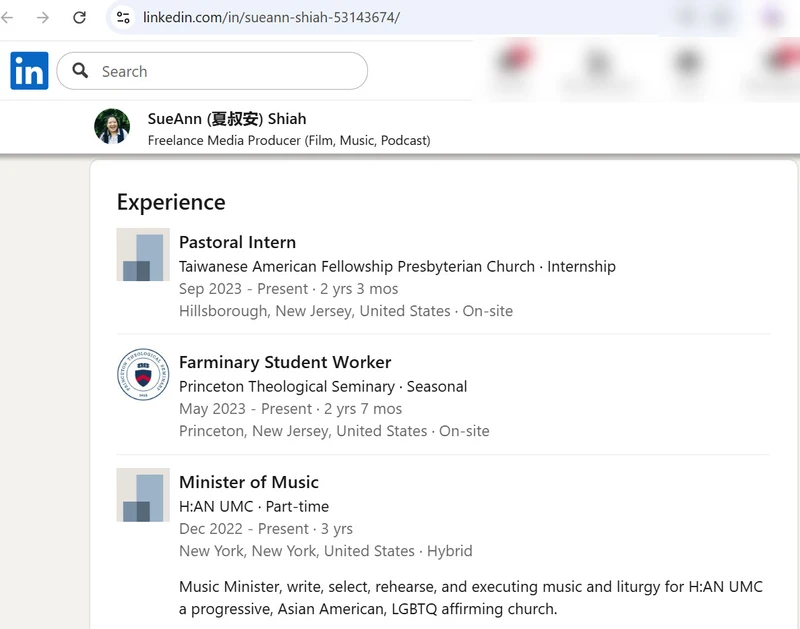This screenshot has height=629, width=800.
Task: Reload the page with the refresh icon
Action: click(x=79, y=18)
